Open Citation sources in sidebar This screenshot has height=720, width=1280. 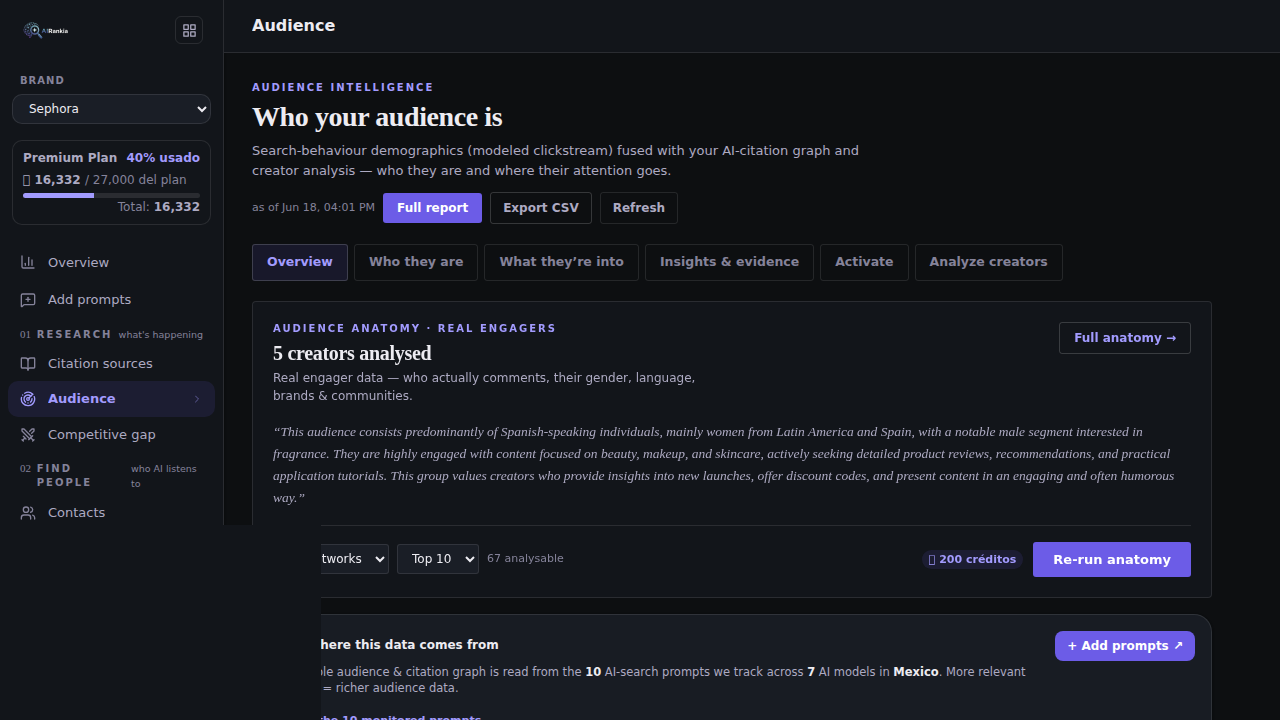point(111,363)
